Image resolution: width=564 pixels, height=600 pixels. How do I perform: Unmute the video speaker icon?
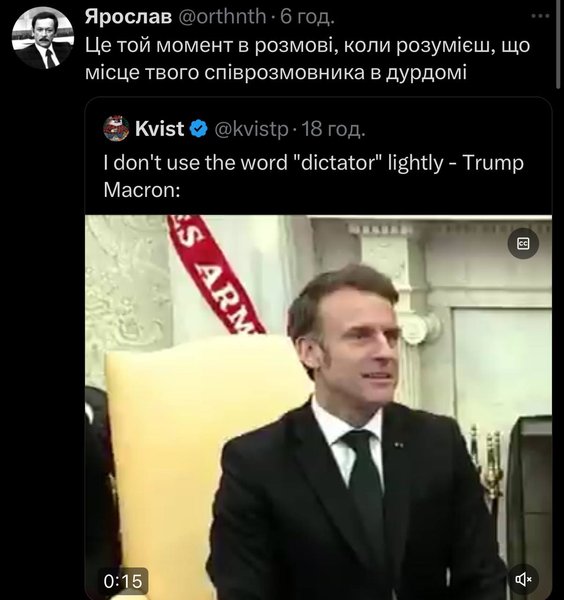pyautogui.click(x=523, y=579)
